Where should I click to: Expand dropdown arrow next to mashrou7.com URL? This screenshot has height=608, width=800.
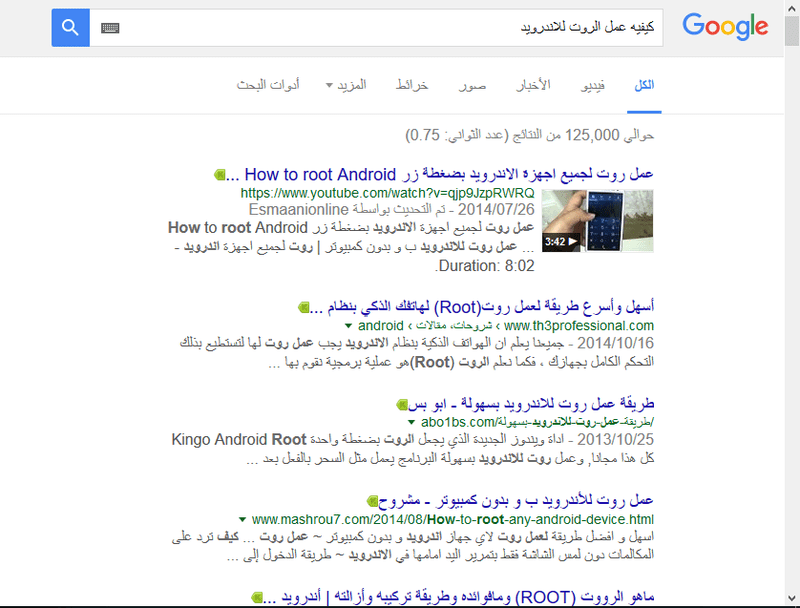243,520
